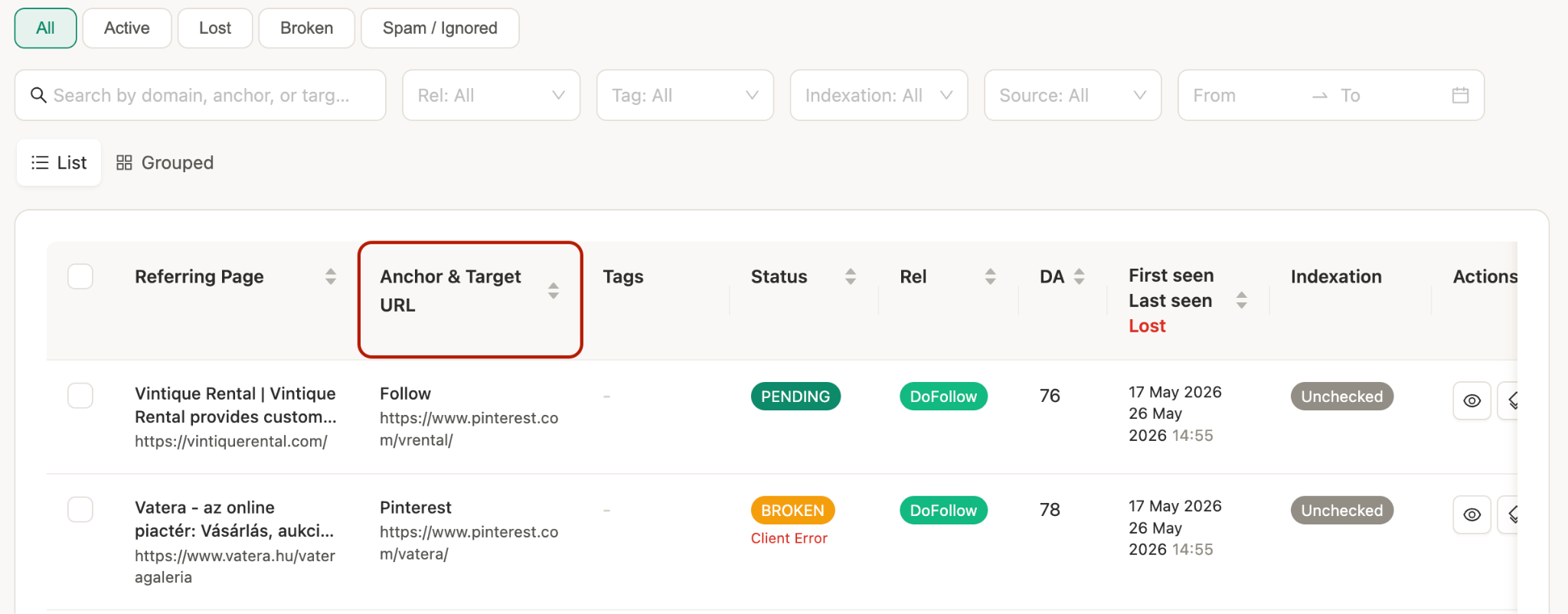Click the list icon beside List
This screenshot has height=614, width=1568.
[40, 162]
